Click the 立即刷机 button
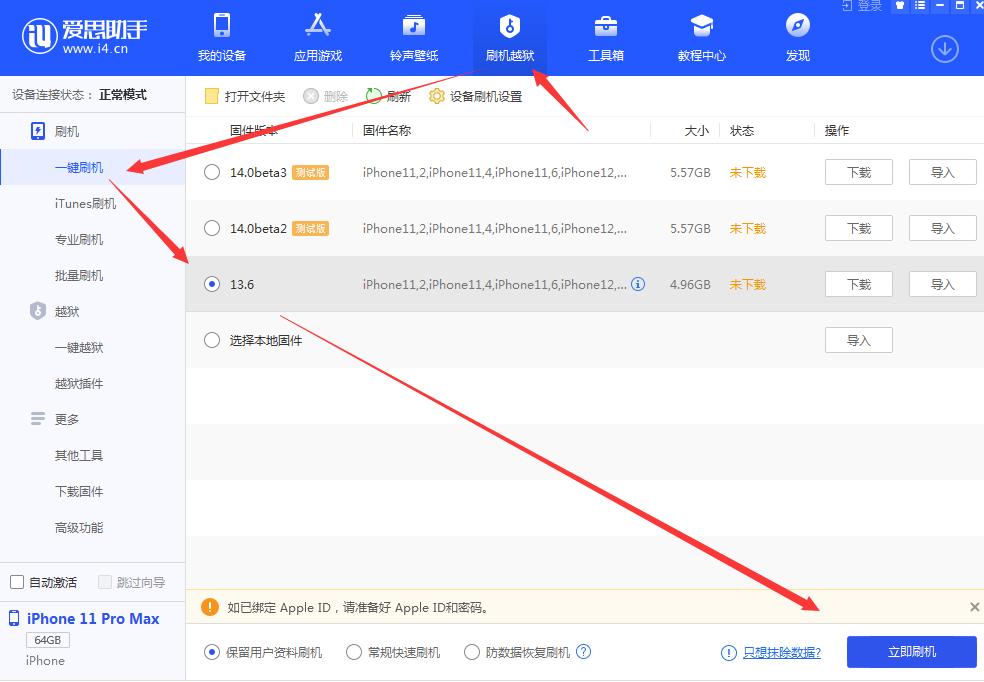Screen dimensions: 984x682 [910, 651]
